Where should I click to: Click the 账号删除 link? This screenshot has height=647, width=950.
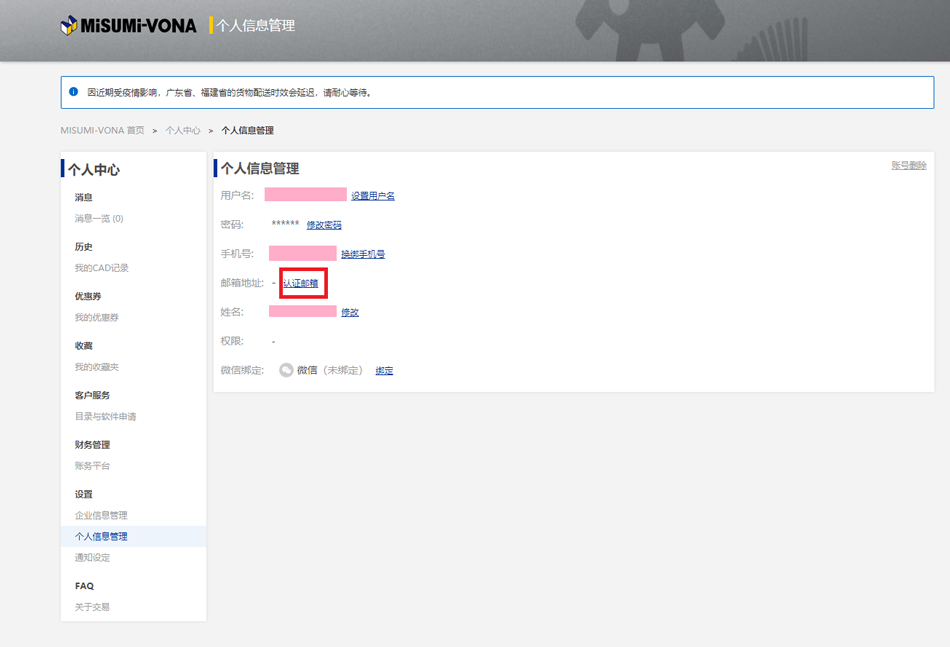[x=909, y=166]
